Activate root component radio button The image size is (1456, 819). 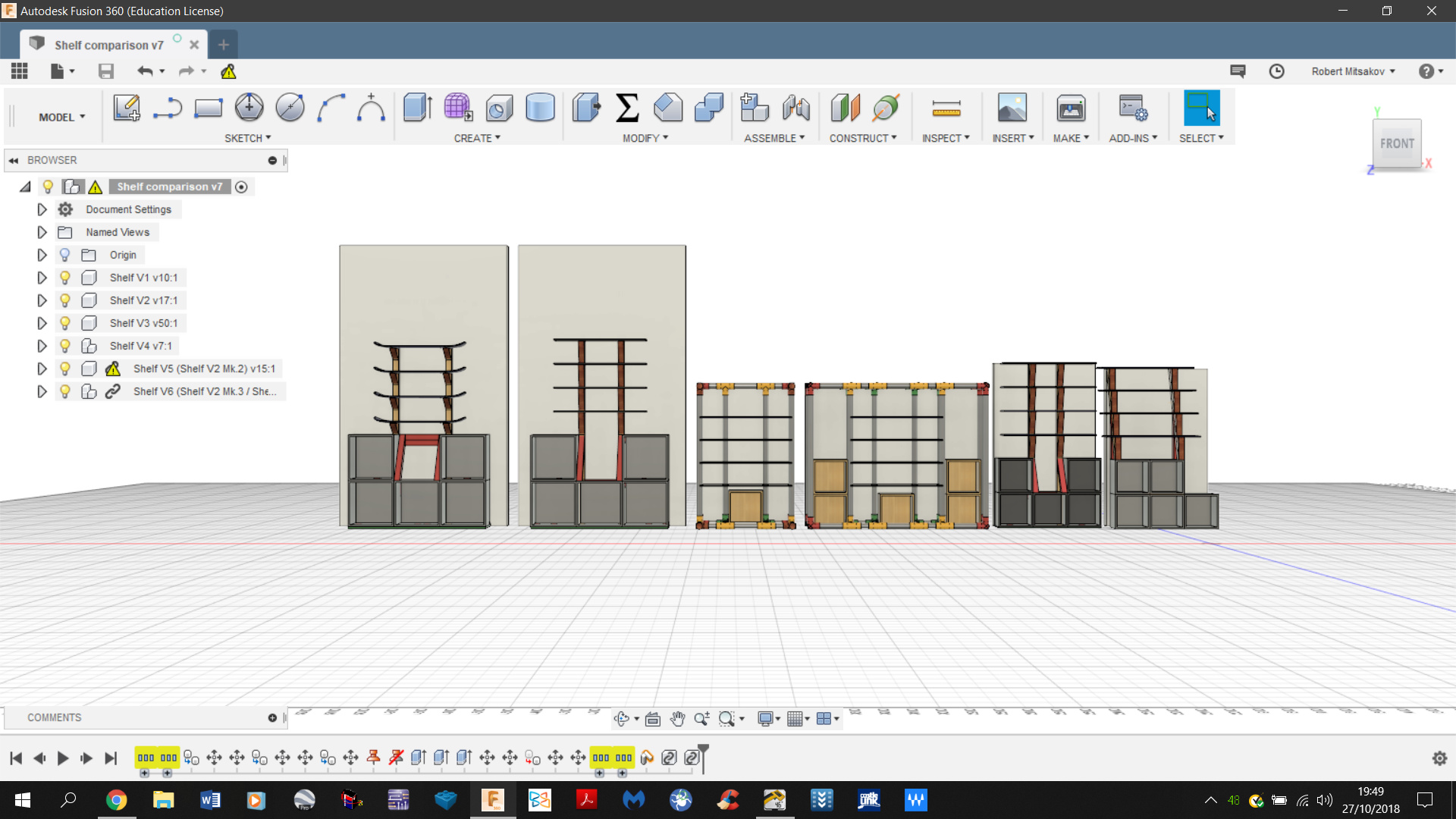coord(241,187)
